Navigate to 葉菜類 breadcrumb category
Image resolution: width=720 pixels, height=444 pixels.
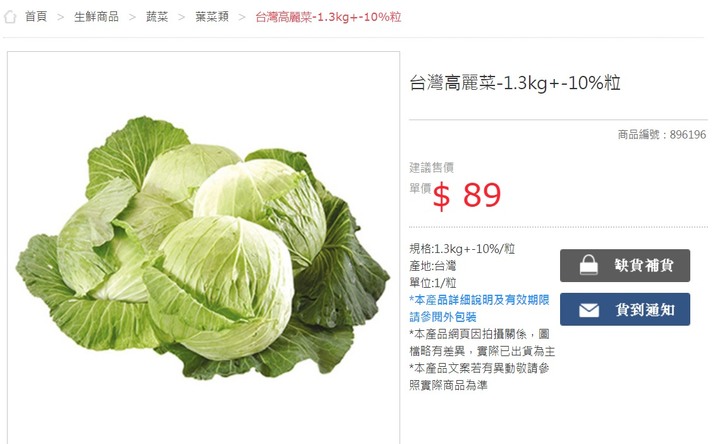click(x=212, y=17)
